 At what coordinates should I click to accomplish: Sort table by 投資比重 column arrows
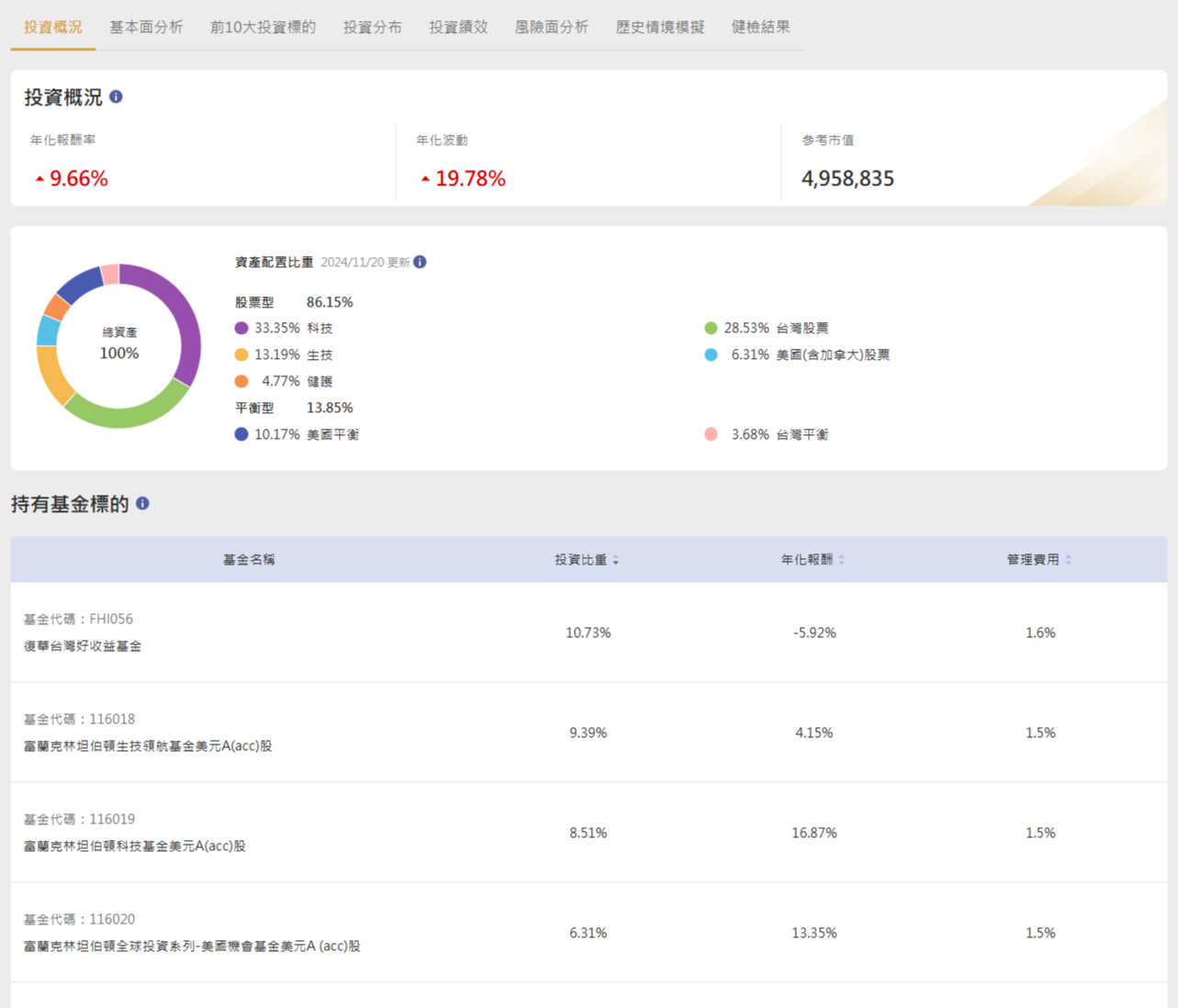point(615,560)
